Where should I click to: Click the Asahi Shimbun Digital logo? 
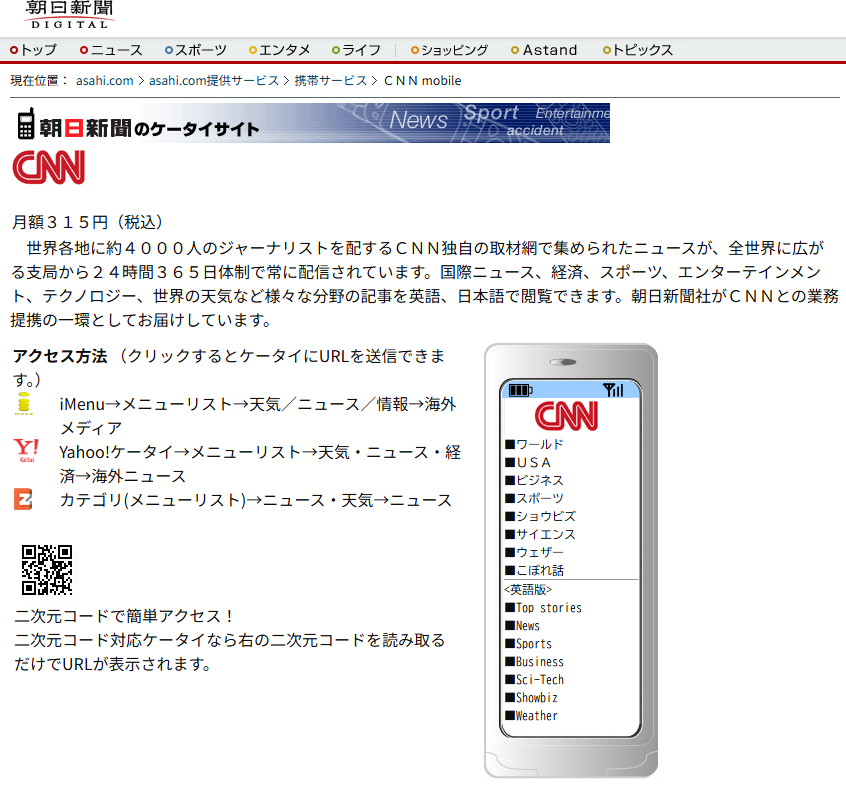pos(69,15)
